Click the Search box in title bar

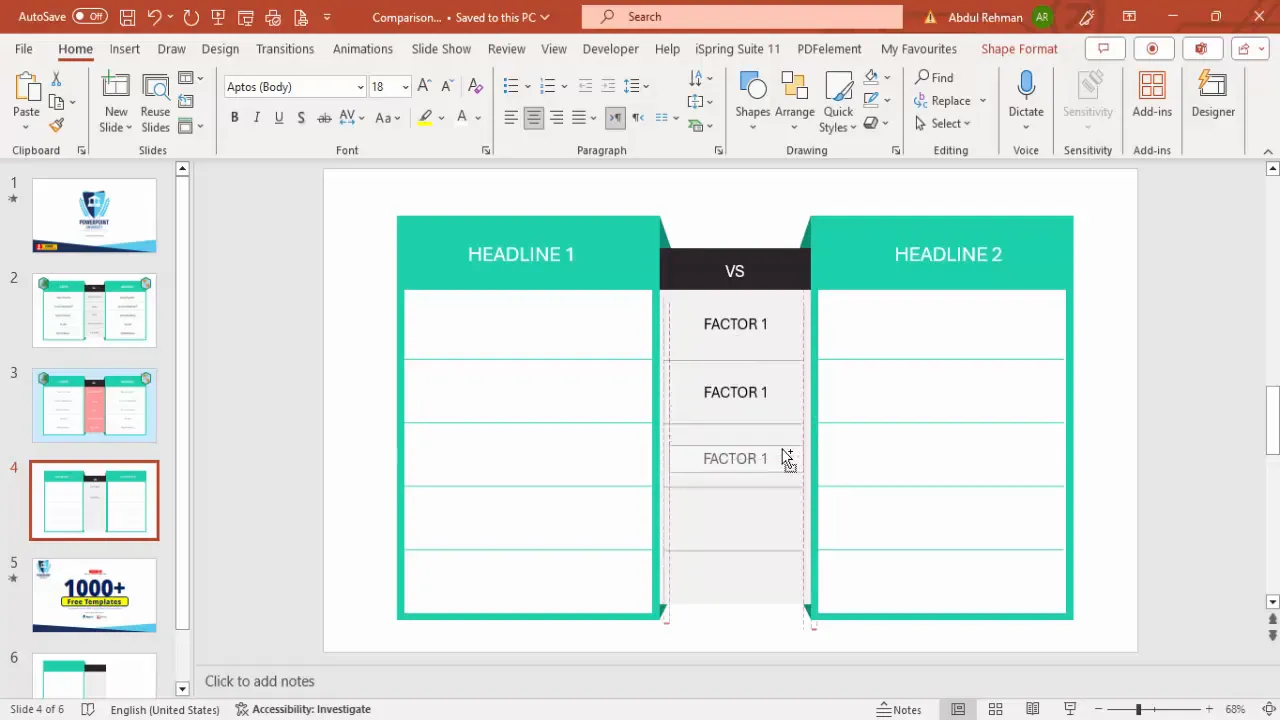(x=742, y=16)
